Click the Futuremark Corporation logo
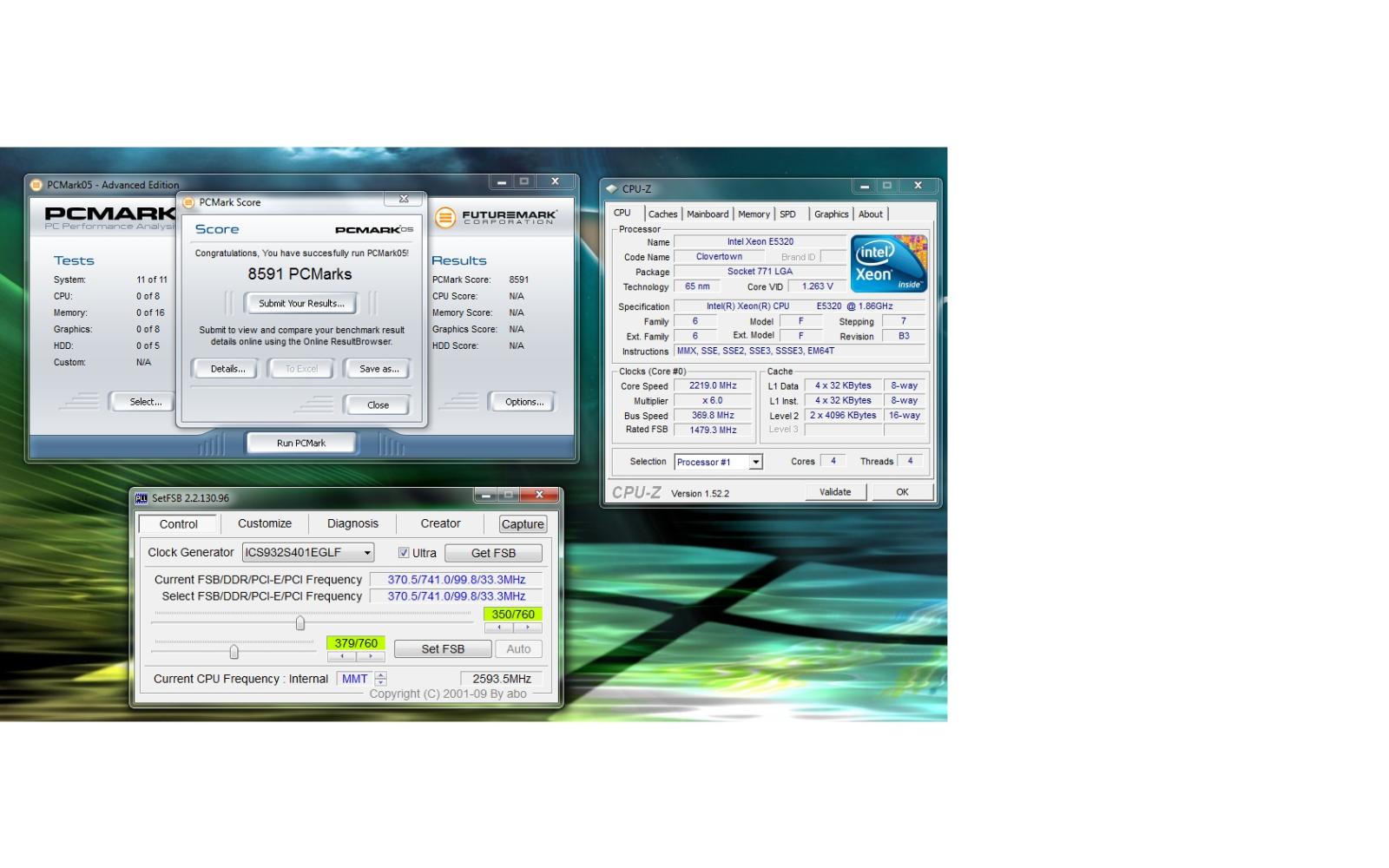 click(496, 217)
